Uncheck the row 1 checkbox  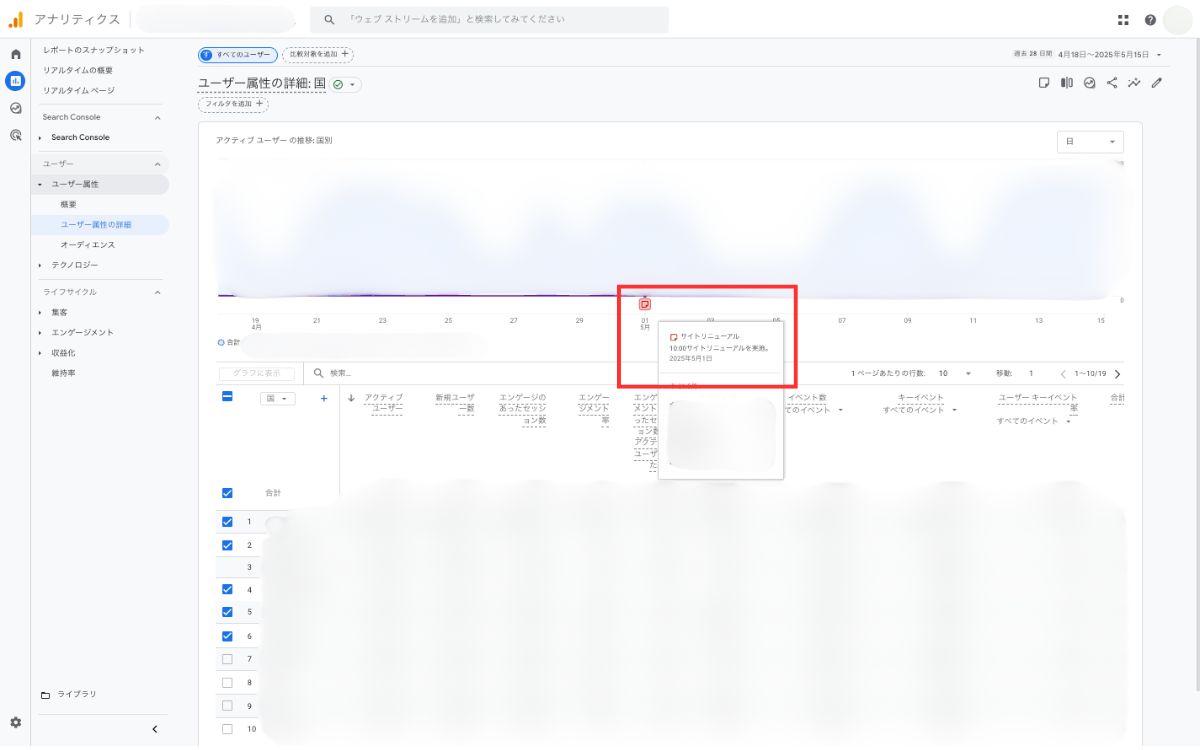pos(227,522)
